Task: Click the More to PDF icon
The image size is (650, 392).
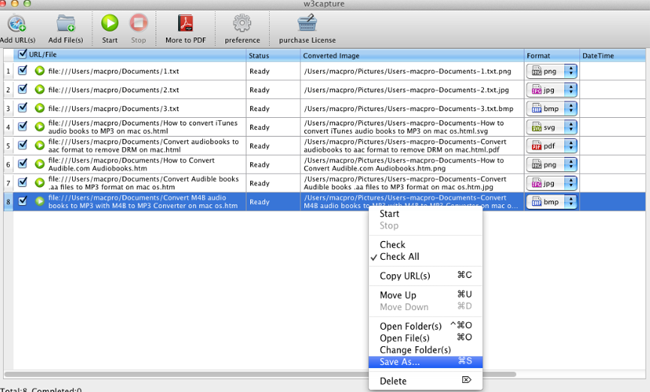Action: coord(185,23)
